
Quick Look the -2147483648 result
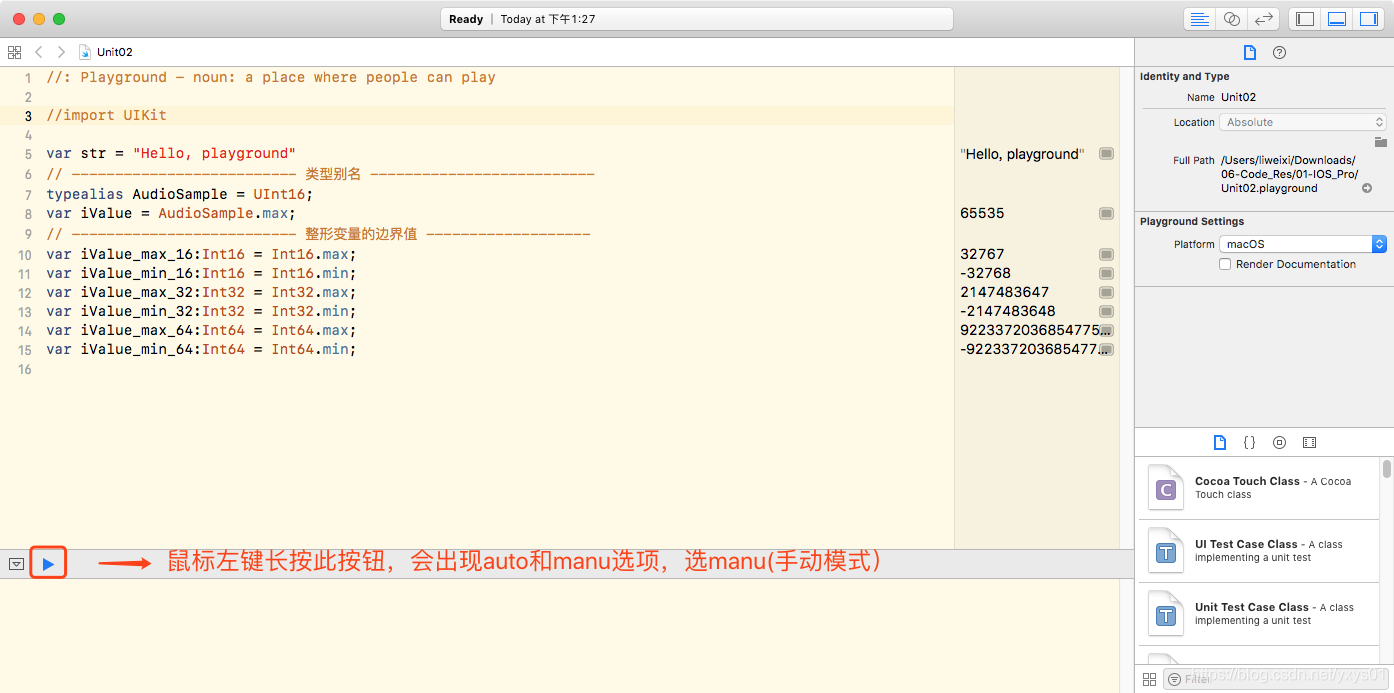coord(1106,311)
